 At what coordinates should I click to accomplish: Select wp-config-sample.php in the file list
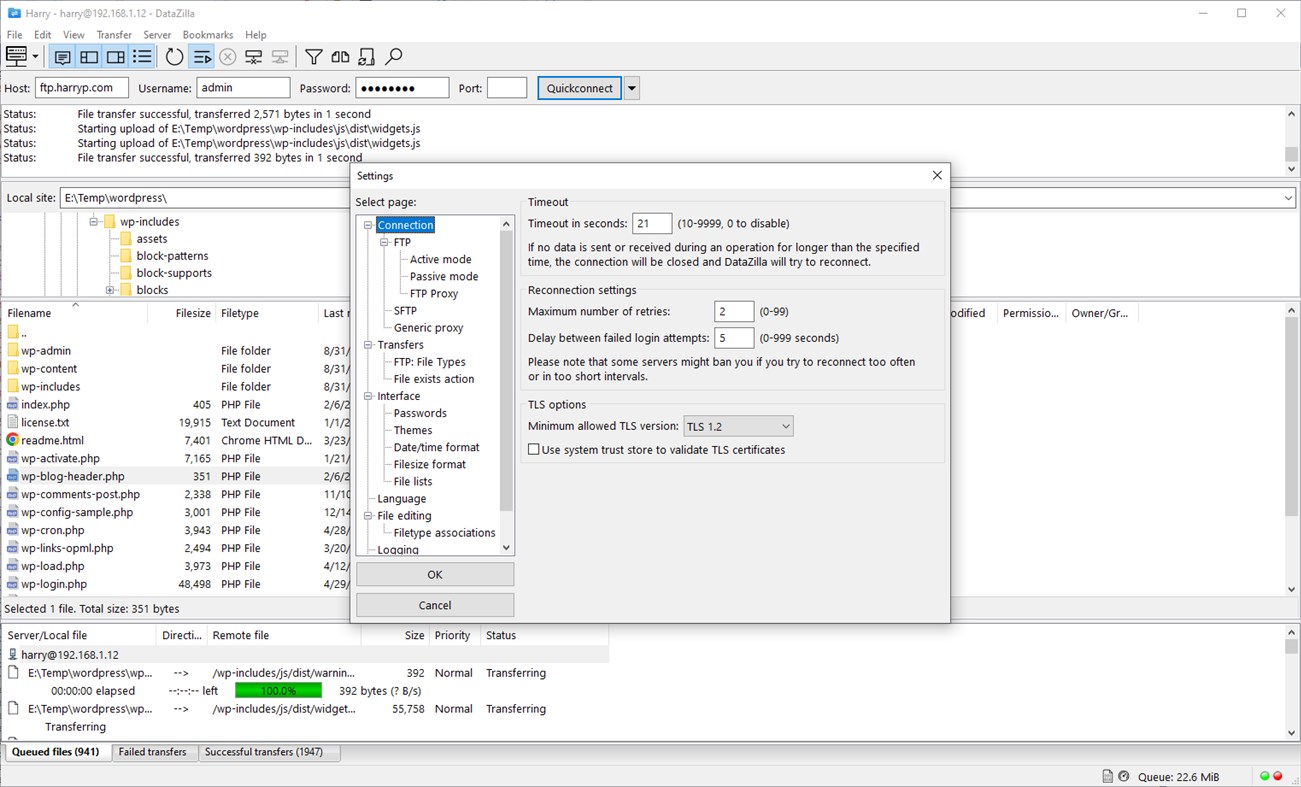click(79, 512)
